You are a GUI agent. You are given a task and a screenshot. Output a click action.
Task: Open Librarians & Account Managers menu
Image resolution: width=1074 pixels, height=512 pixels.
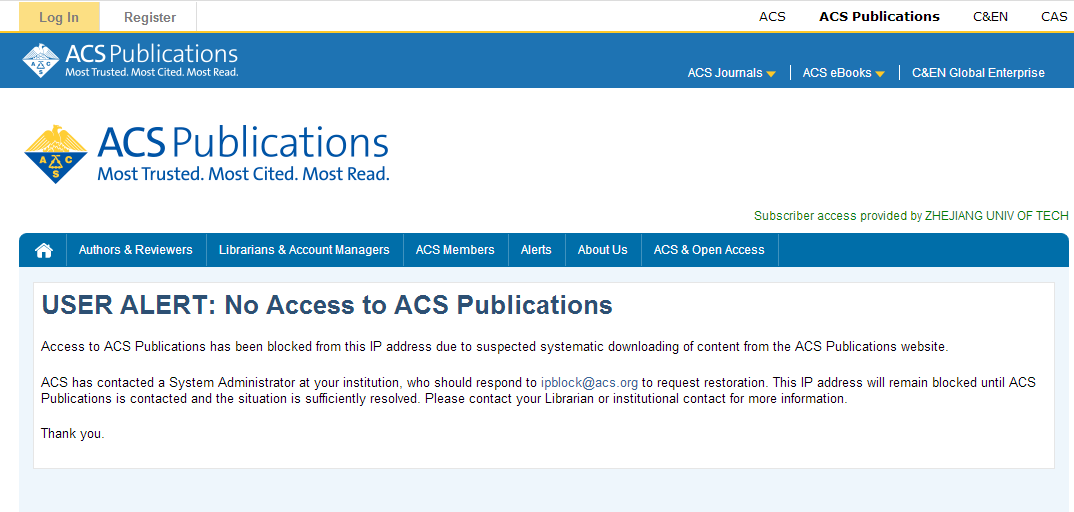tap(304, 250)
